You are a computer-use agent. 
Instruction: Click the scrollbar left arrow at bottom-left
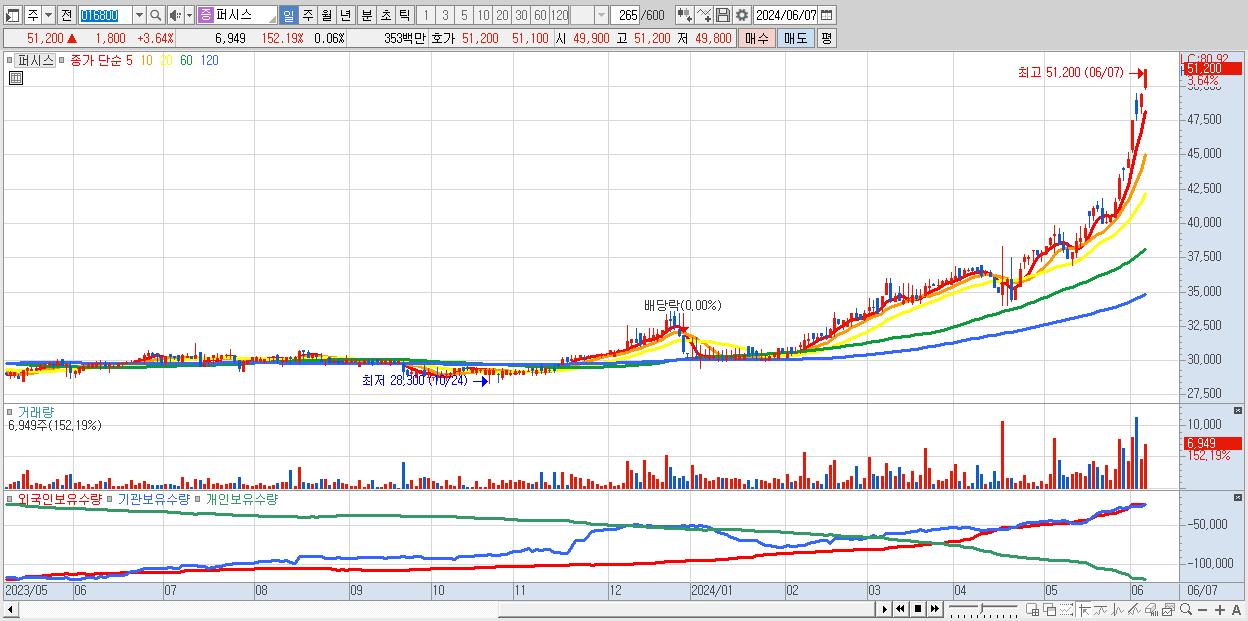pos(9,608)
